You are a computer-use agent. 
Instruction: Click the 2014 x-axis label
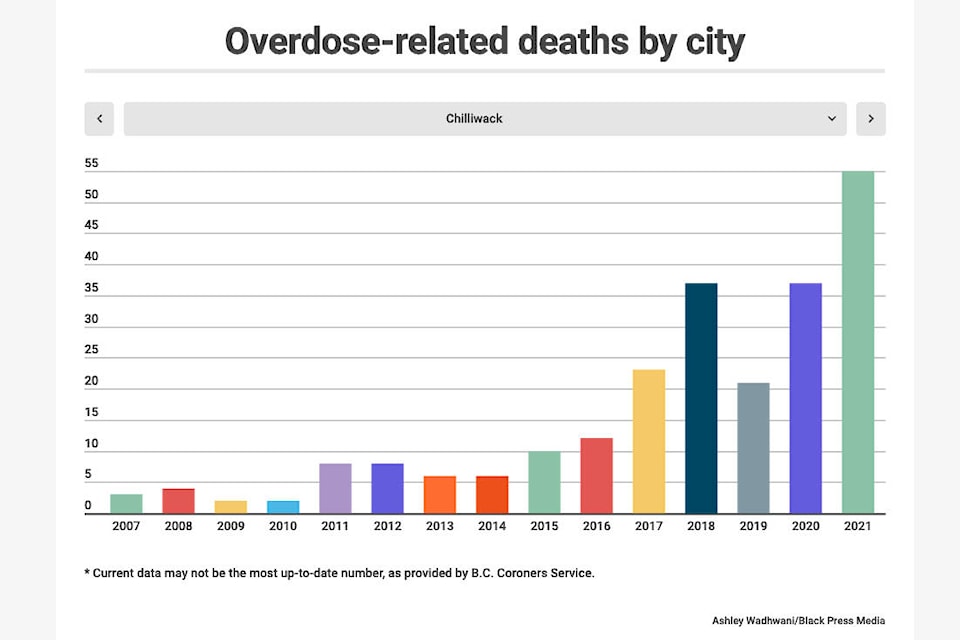[492, 526]
